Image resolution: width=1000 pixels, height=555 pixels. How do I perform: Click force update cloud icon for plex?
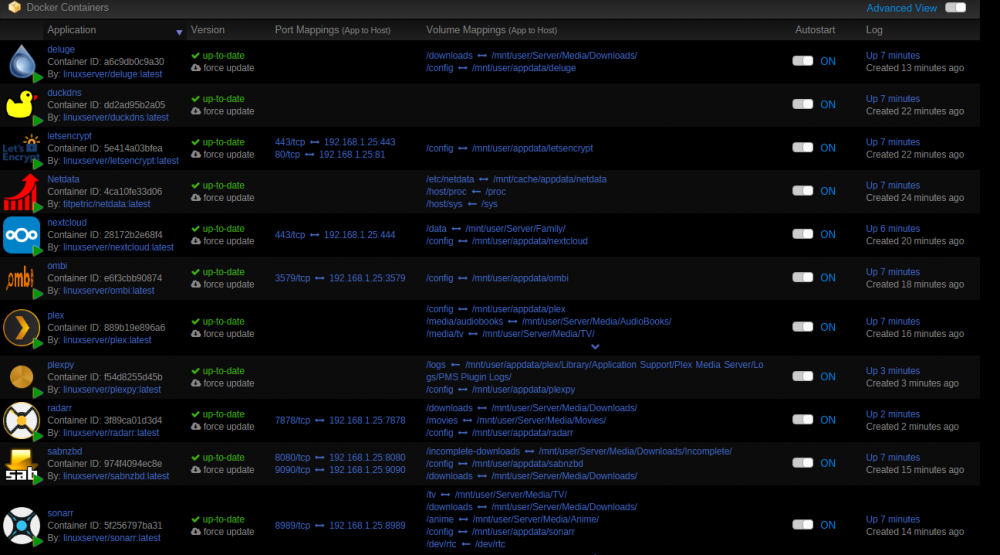point(196,334)
